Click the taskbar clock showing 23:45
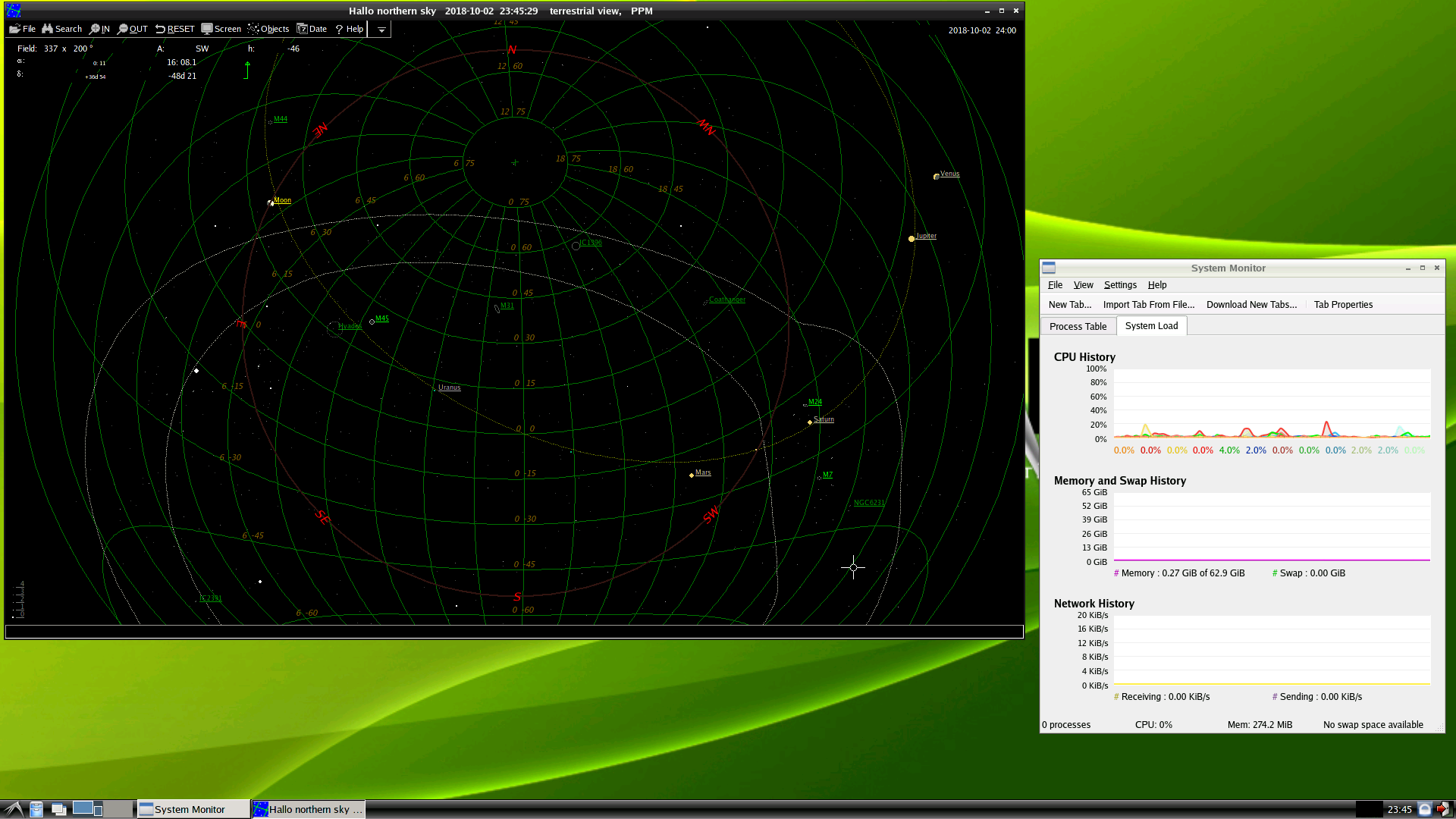Image resolution: width=1456 pixels, height=819 pixels. coord(1399,809)
